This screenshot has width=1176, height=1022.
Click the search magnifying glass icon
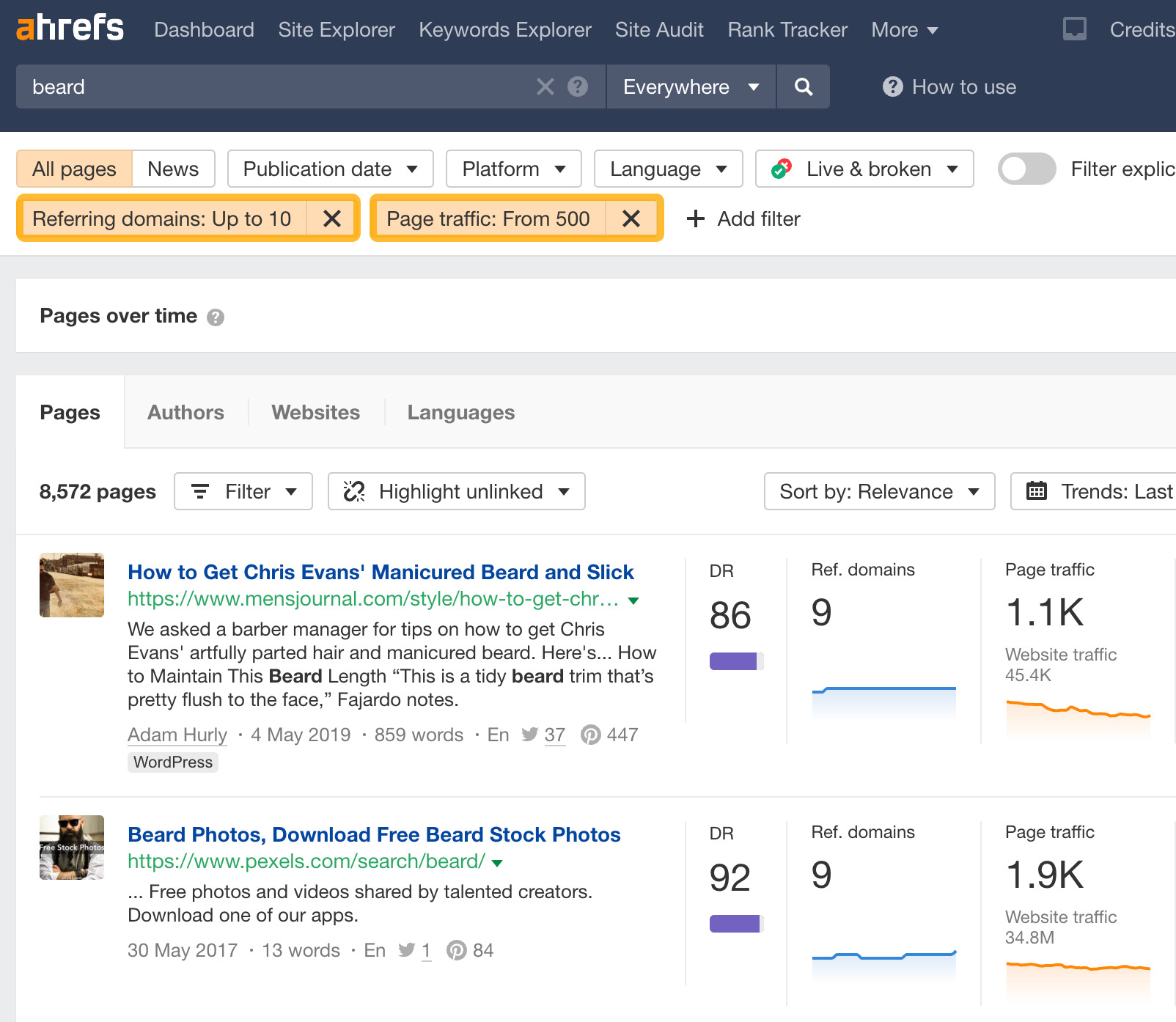pos(803,87)
